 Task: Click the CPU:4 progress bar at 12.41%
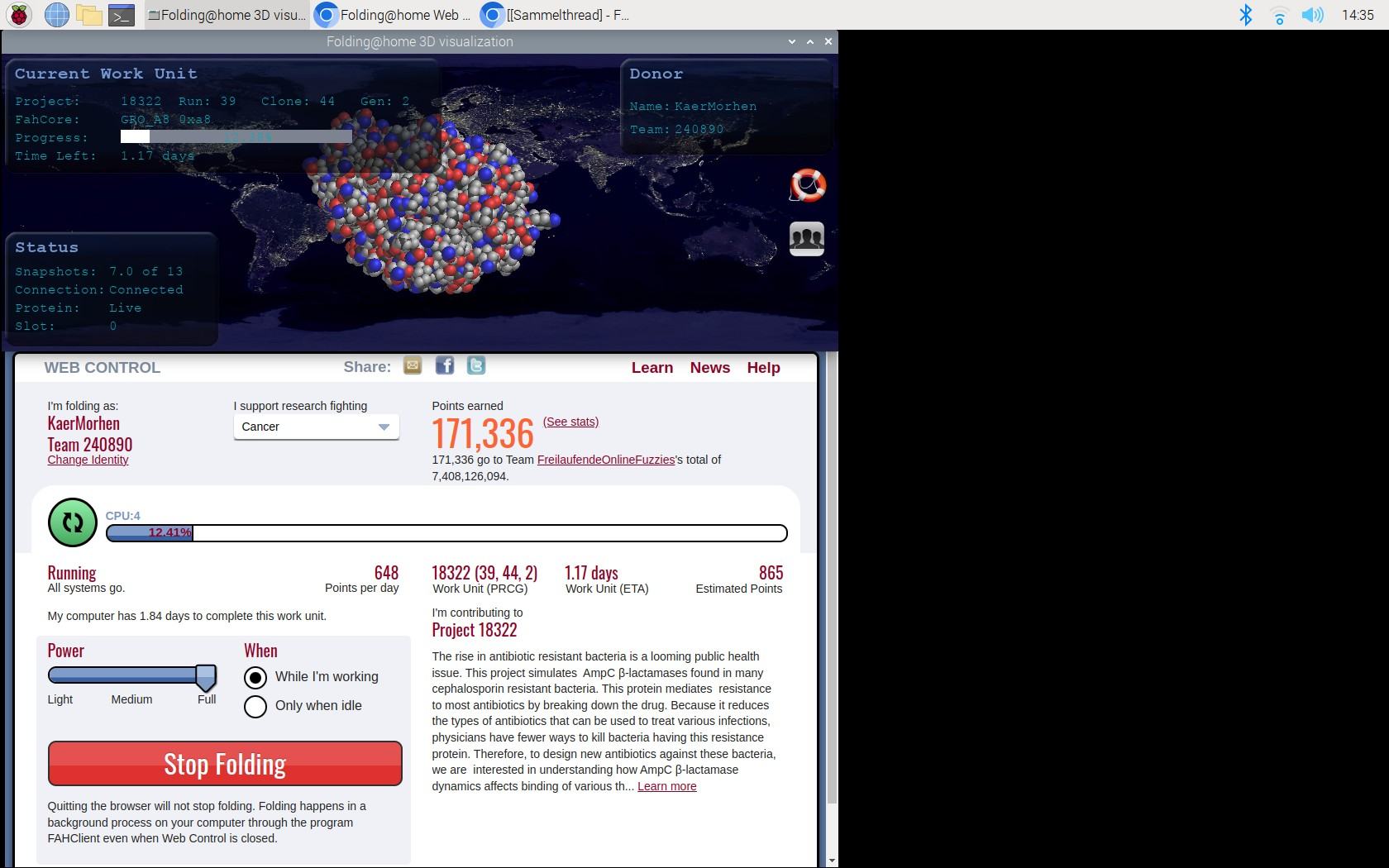pyautogui.click(x=446, y=533)
